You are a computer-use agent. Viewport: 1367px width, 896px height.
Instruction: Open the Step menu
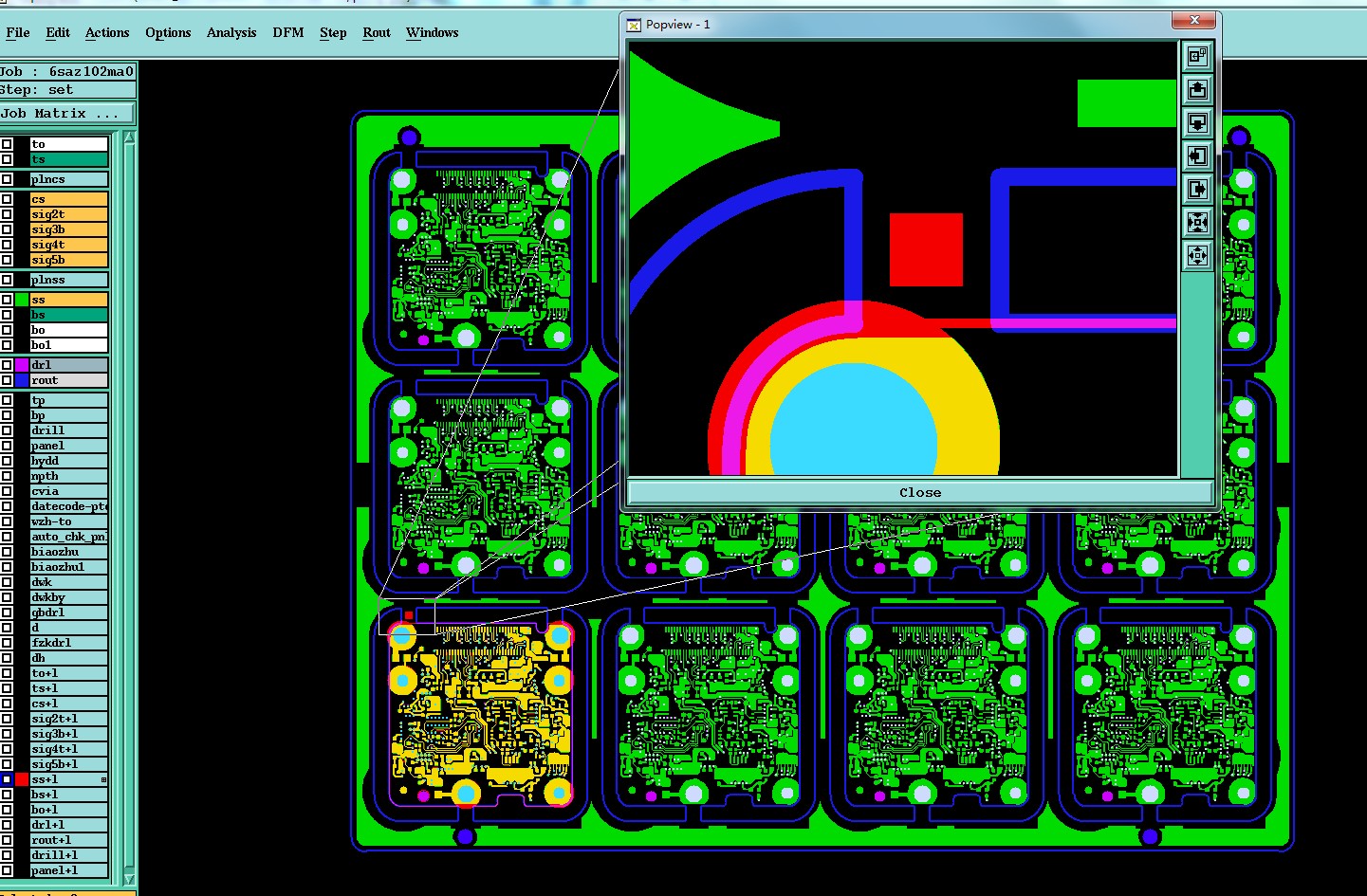coord(333,32)
